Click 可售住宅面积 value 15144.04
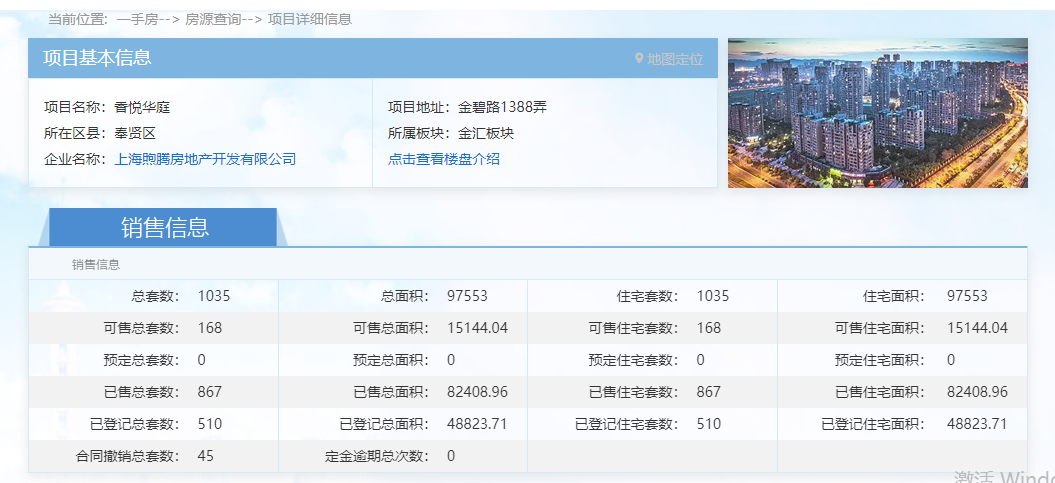Screen dimensions: 1055x483 click(977, 328)
